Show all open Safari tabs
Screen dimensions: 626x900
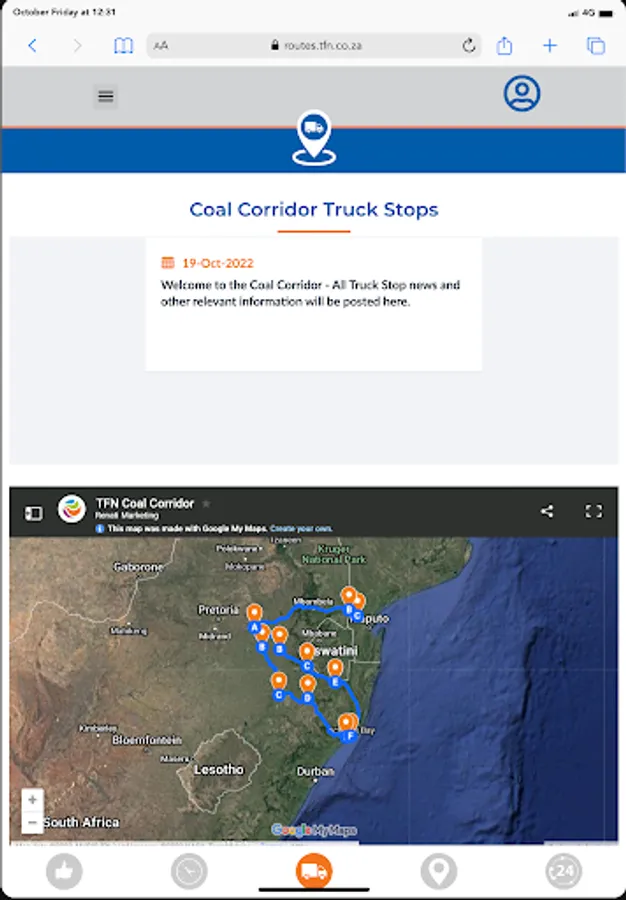pos(596,45)
